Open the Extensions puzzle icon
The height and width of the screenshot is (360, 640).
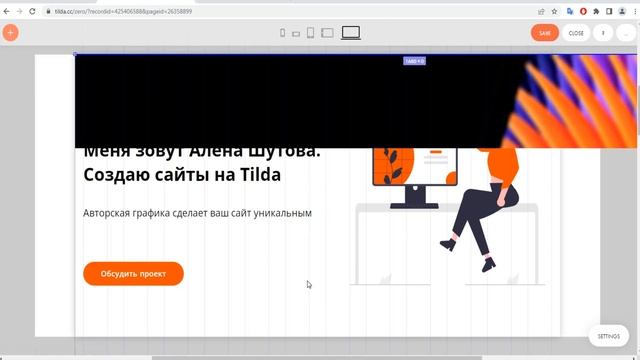[596, 11]
